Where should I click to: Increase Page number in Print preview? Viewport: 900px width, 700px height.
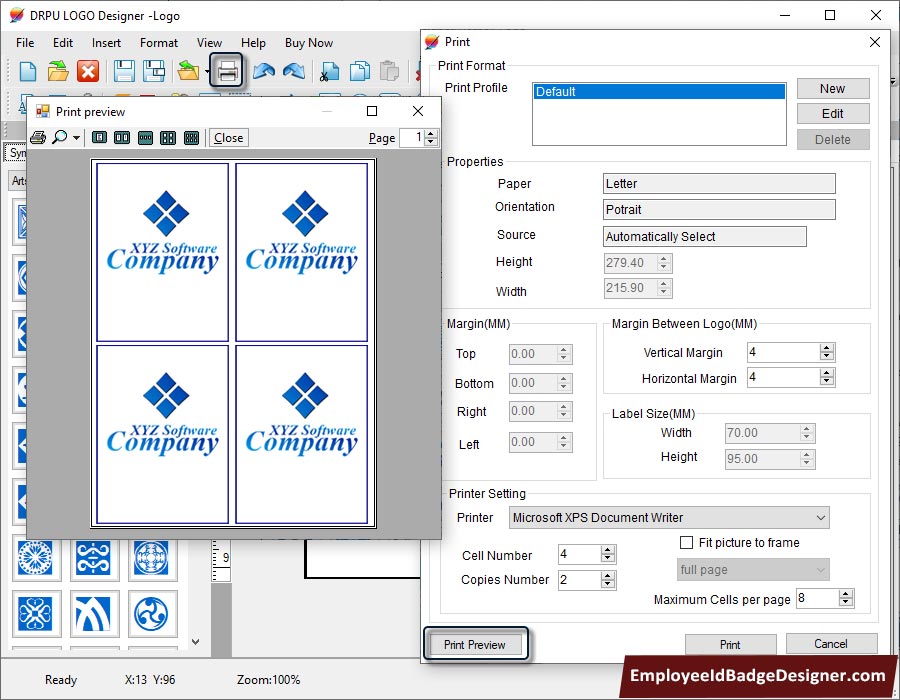click(431, 134)
